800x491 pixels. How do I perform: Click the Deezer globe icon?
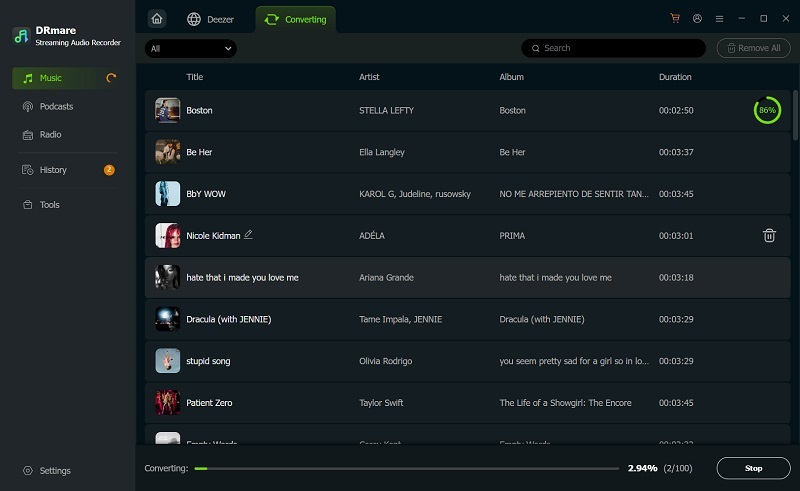[194, 19]
